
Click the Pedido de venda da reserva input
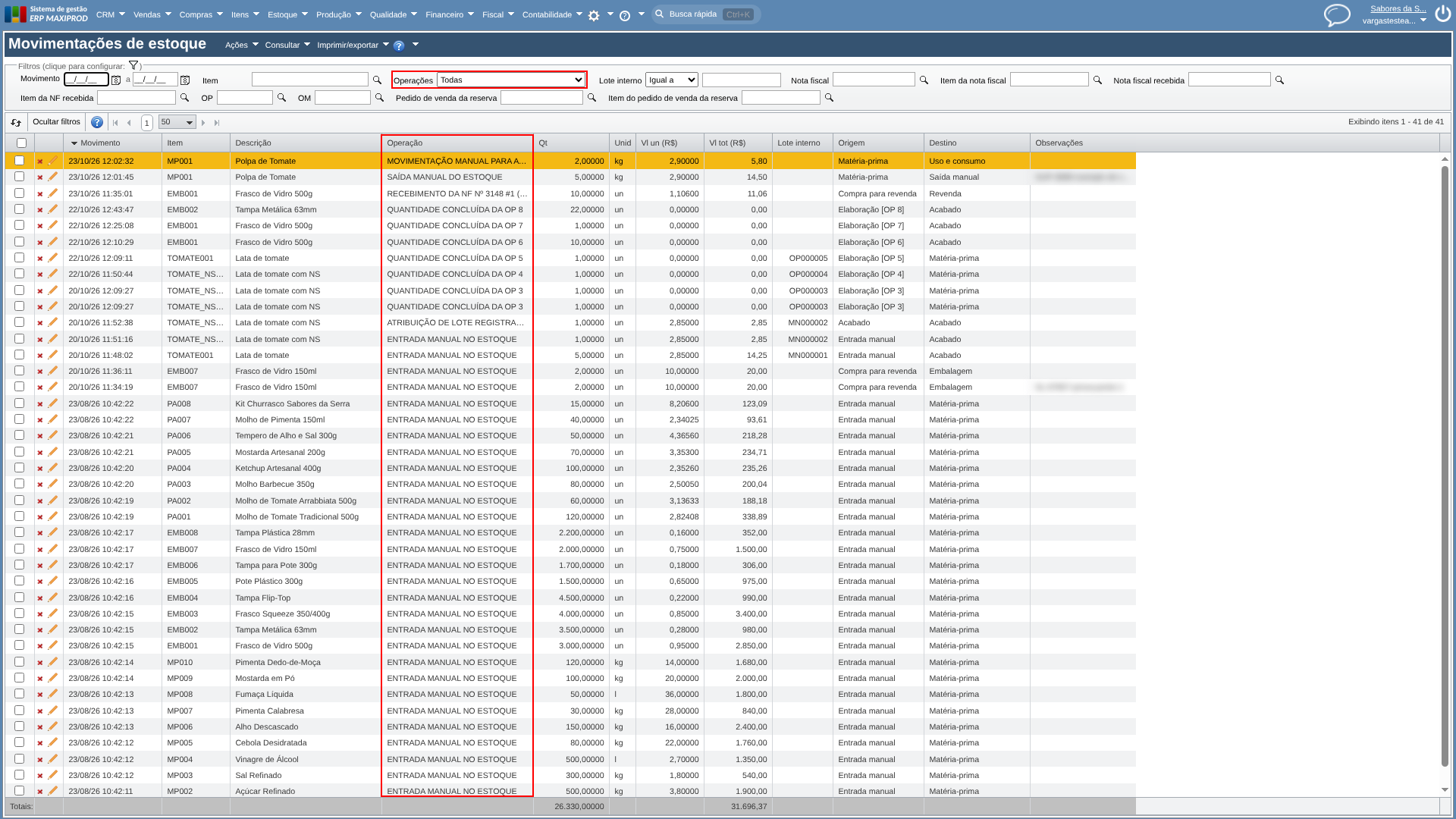point(541,98)
